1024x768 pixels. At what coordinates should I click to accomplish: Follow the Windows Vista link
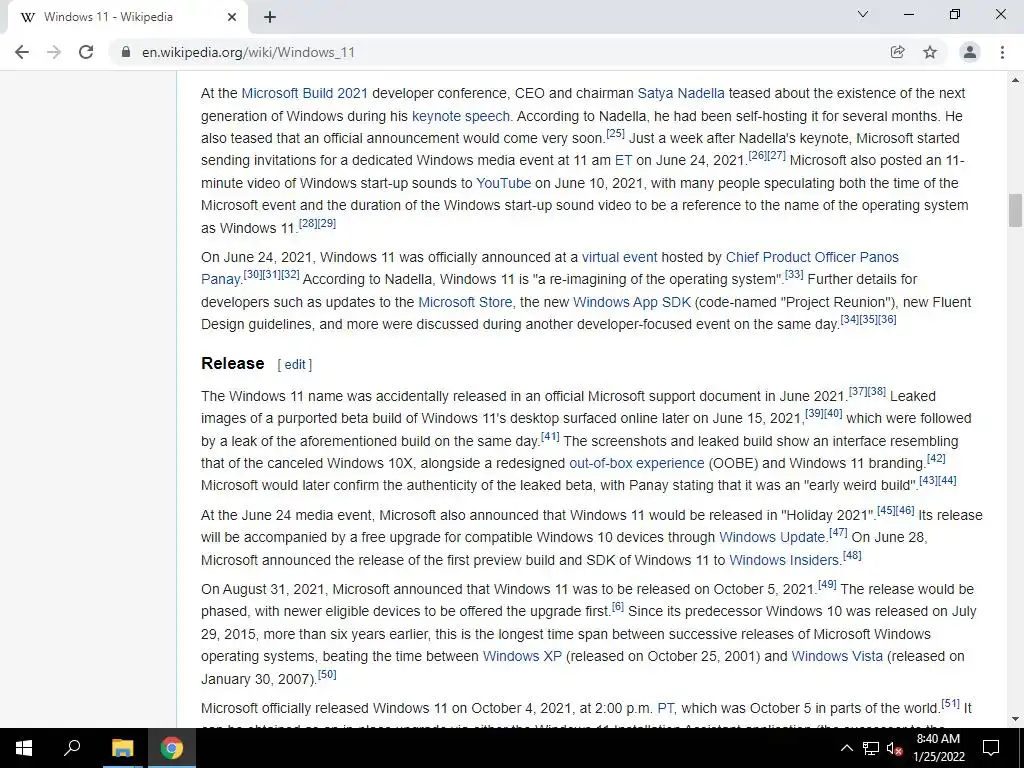837,656
